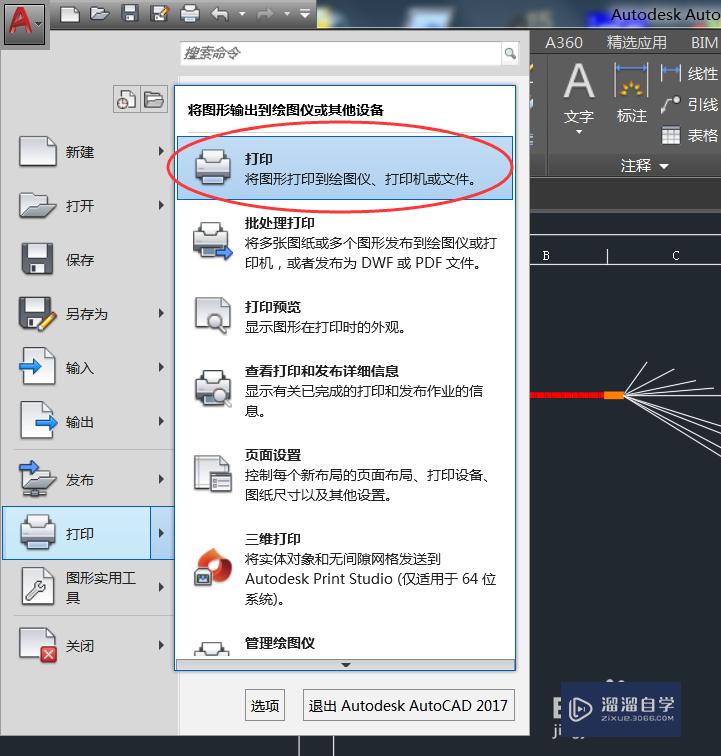Click the 搜索命令 search field
721x756 pixels.
341,54
